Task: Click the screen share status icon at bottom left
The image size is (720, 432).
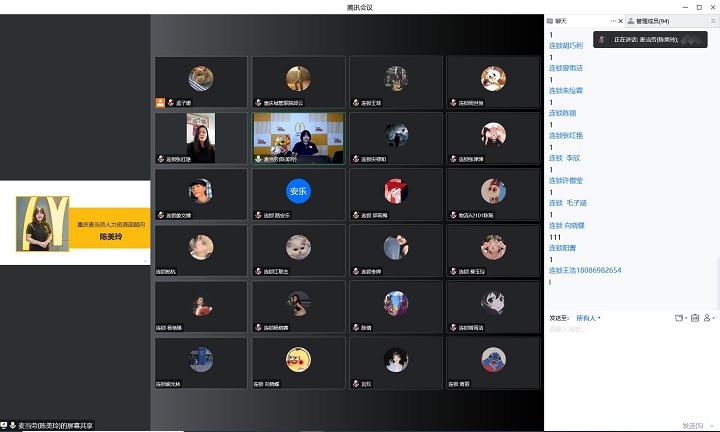Action: click(5, 426)
